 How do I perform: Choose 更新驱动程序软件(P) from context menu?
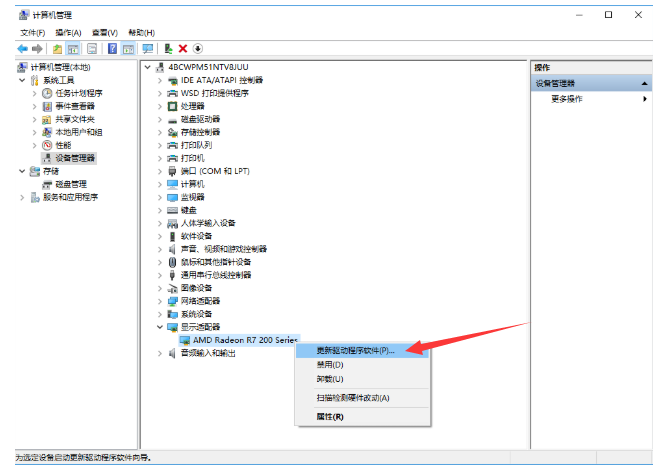coord(355,351)
